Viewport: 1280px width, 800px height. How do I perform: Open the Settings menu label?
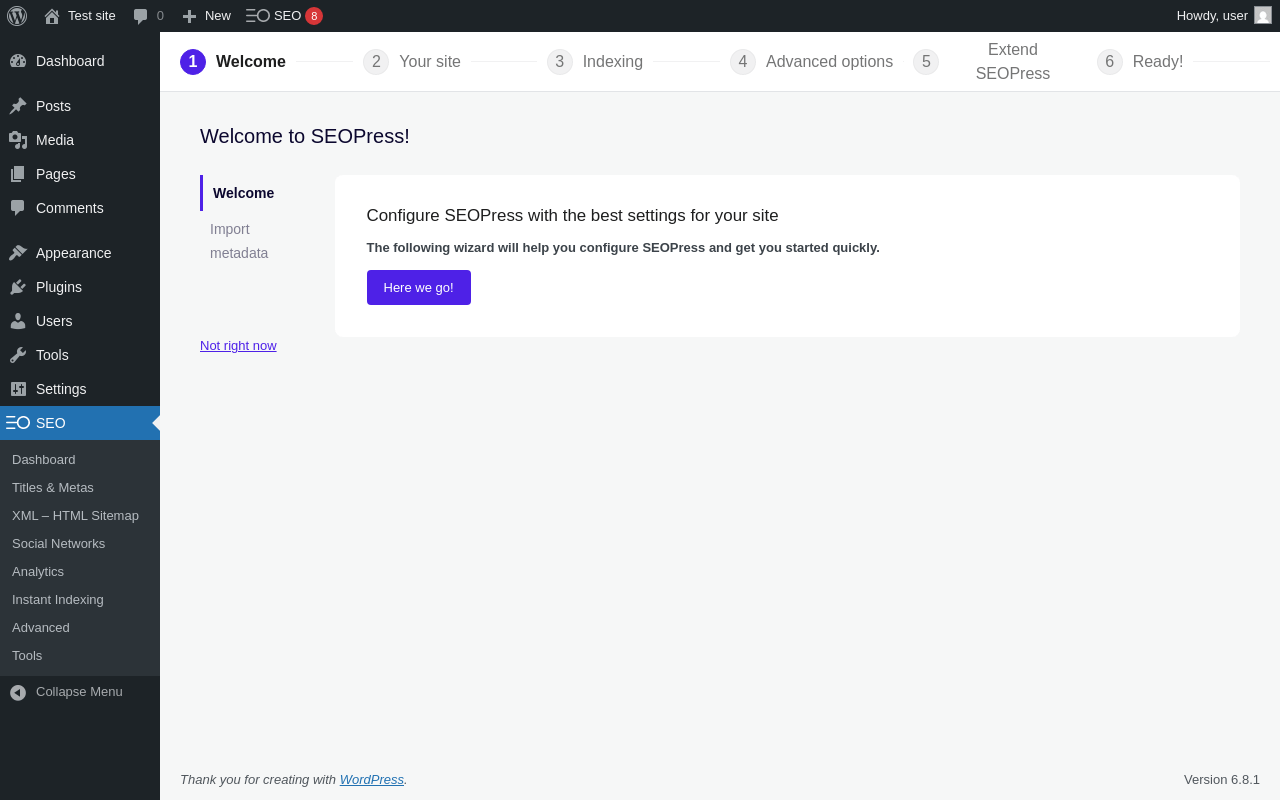(61, 389)
